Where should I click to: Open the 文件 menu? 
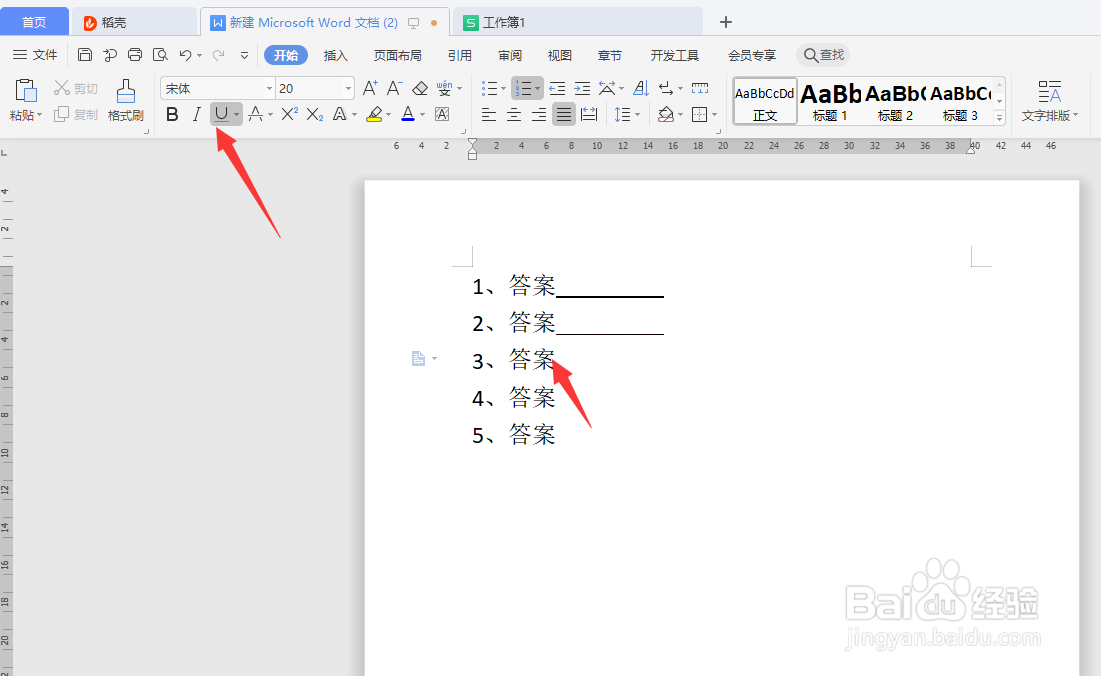[35, 55]
